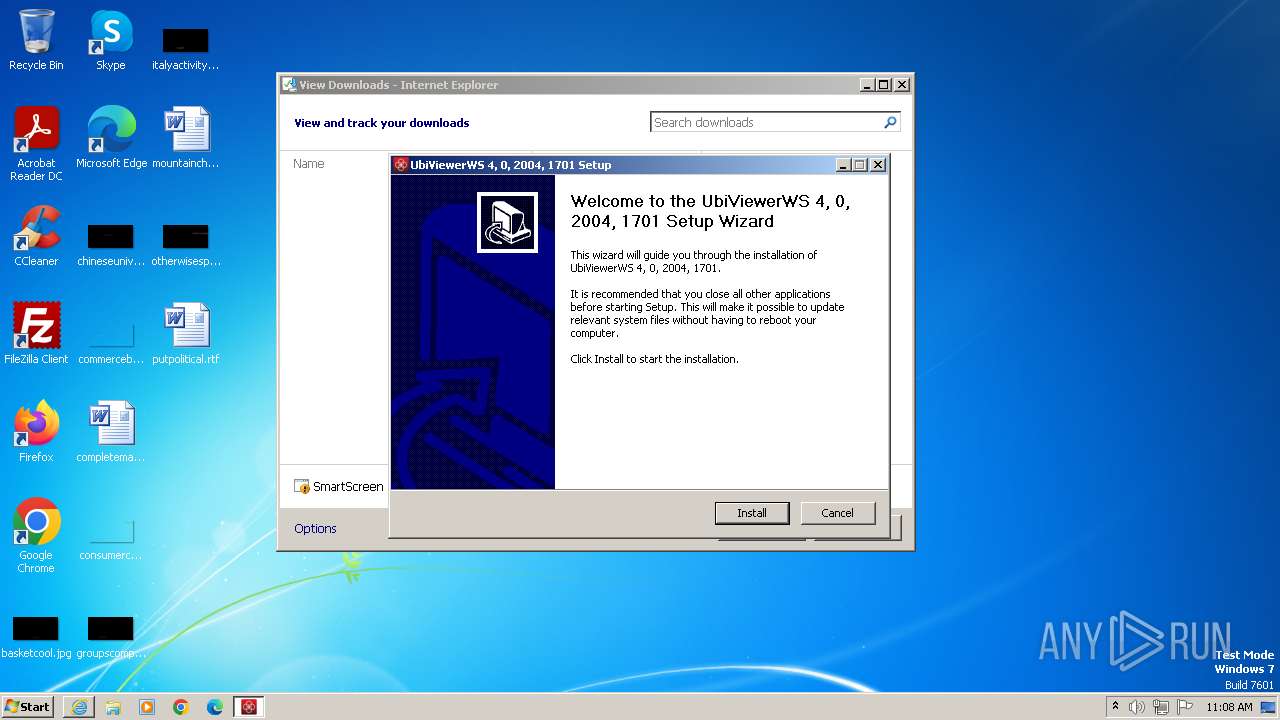1280x720 pixels.
Task: Select the italyactivity desktop file
Action: coord(186,49)
